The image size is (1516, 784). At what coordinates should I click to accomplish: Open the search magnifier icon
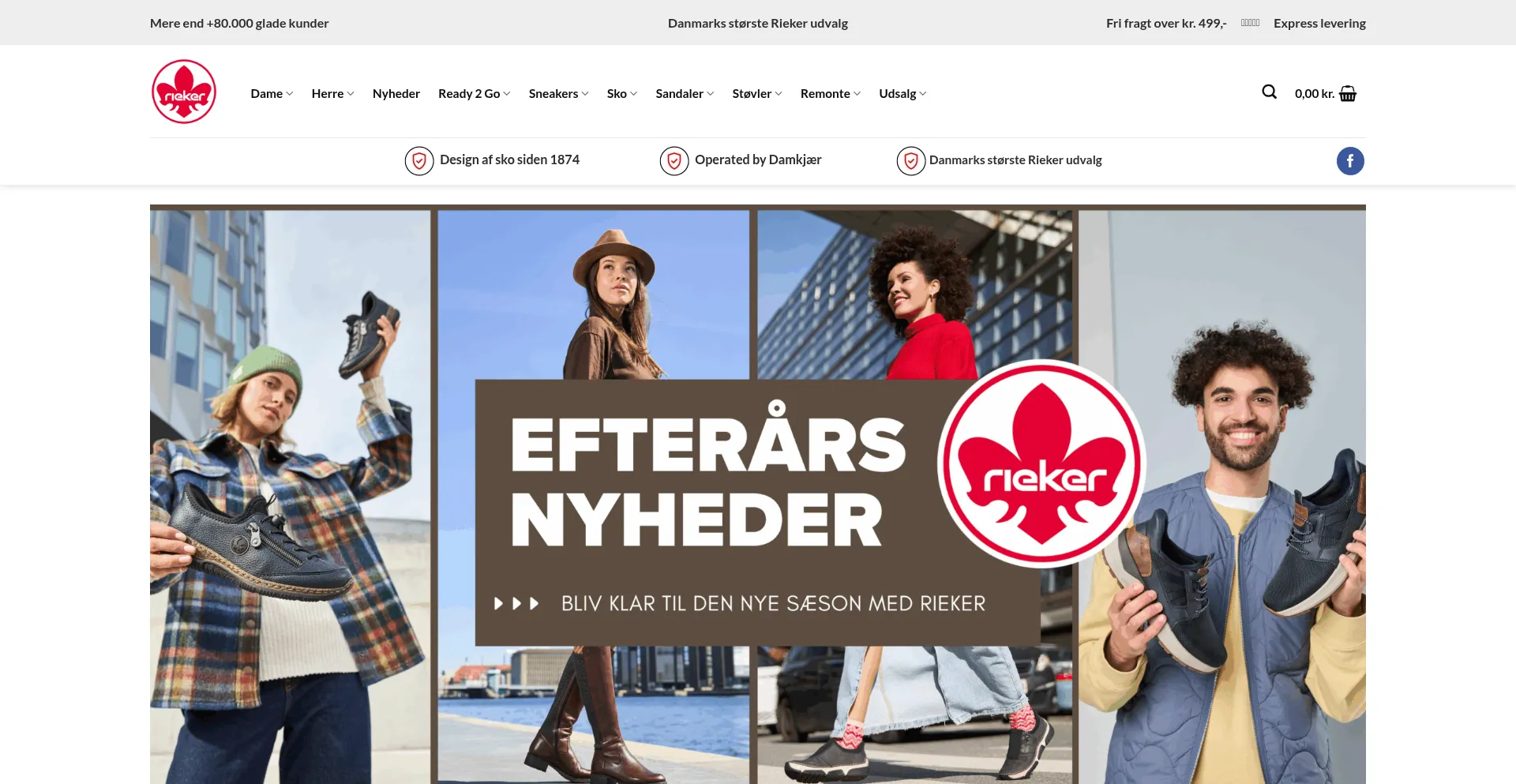click(1269, 92)
